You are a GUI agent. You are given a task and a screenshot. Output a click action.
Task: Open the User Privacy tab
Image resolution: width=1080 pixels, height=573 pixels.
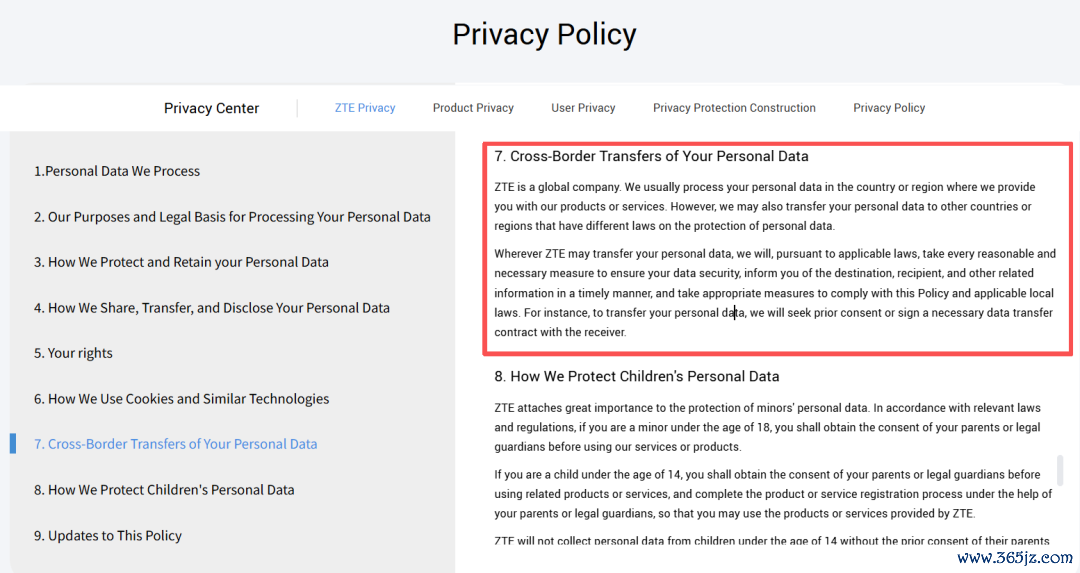pyautogui.click(x=583, y=107)
